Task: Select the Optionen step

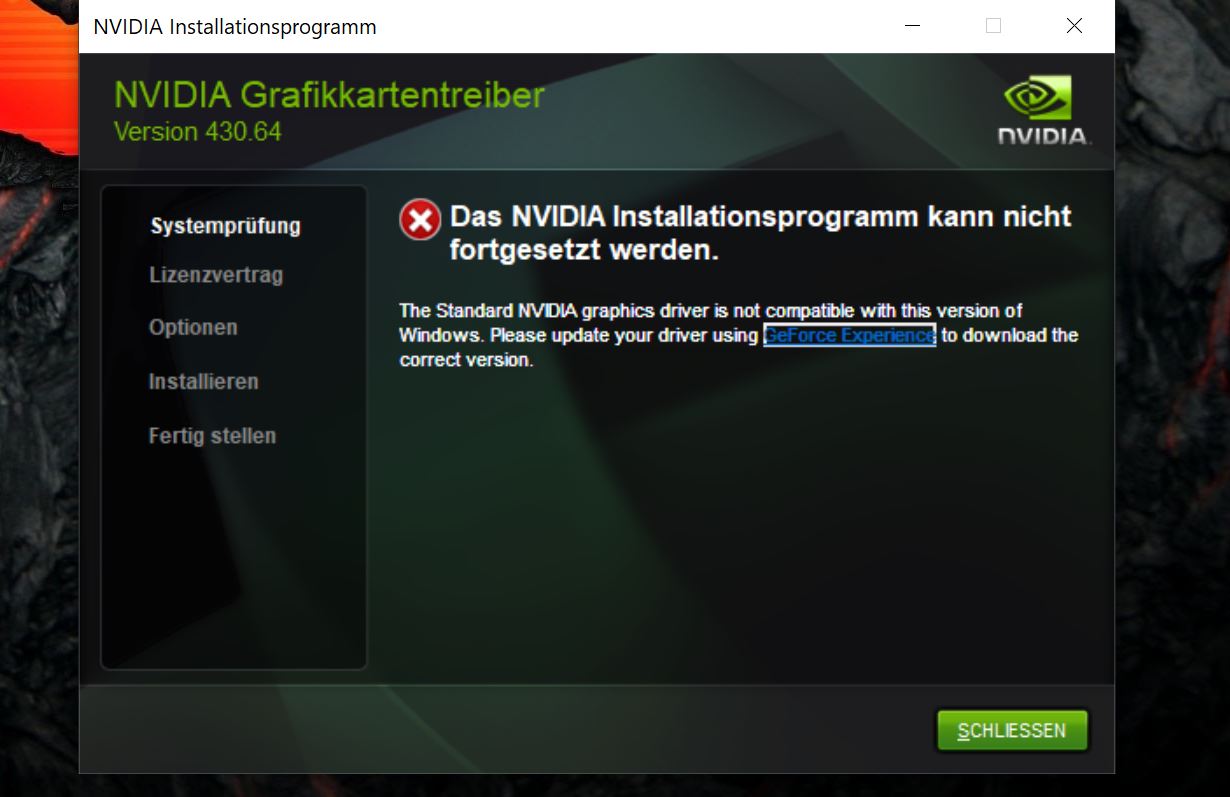Action: coord(193,328)
